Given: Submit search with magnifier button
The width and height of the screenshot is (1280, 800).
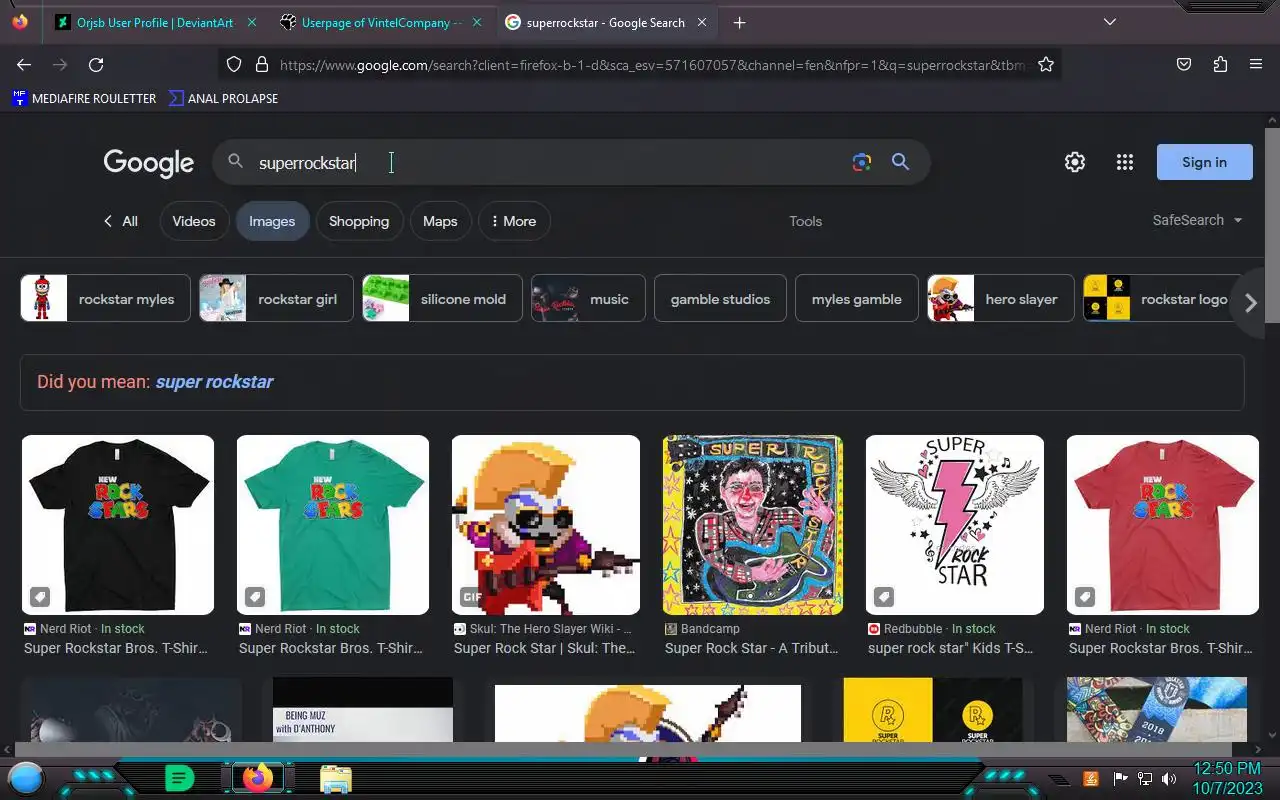Looking at the screenshot, I should [x=900, y=162].
